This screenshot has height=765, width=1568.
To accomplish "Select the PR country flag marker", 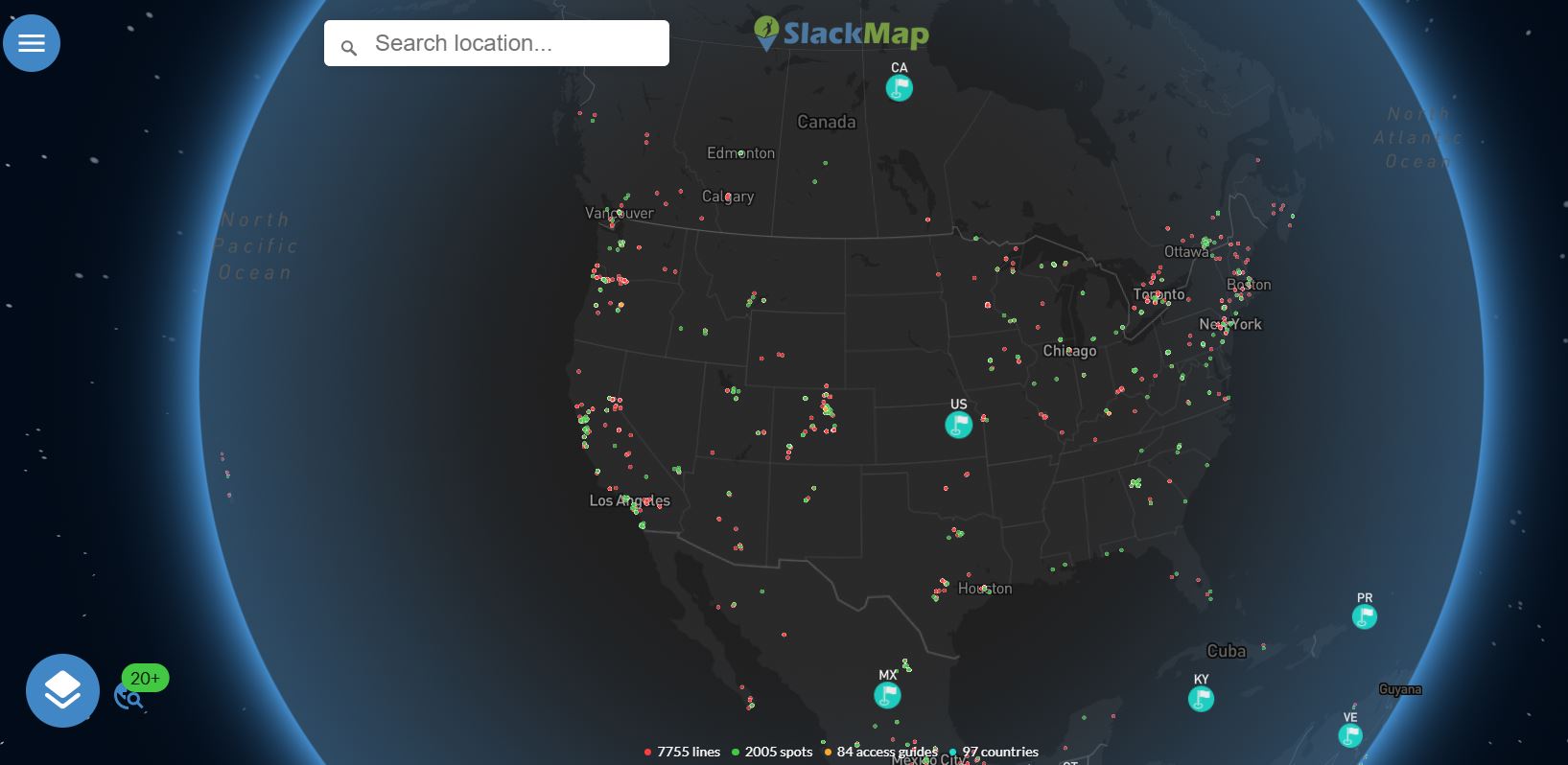I will tap(1364, 616).
